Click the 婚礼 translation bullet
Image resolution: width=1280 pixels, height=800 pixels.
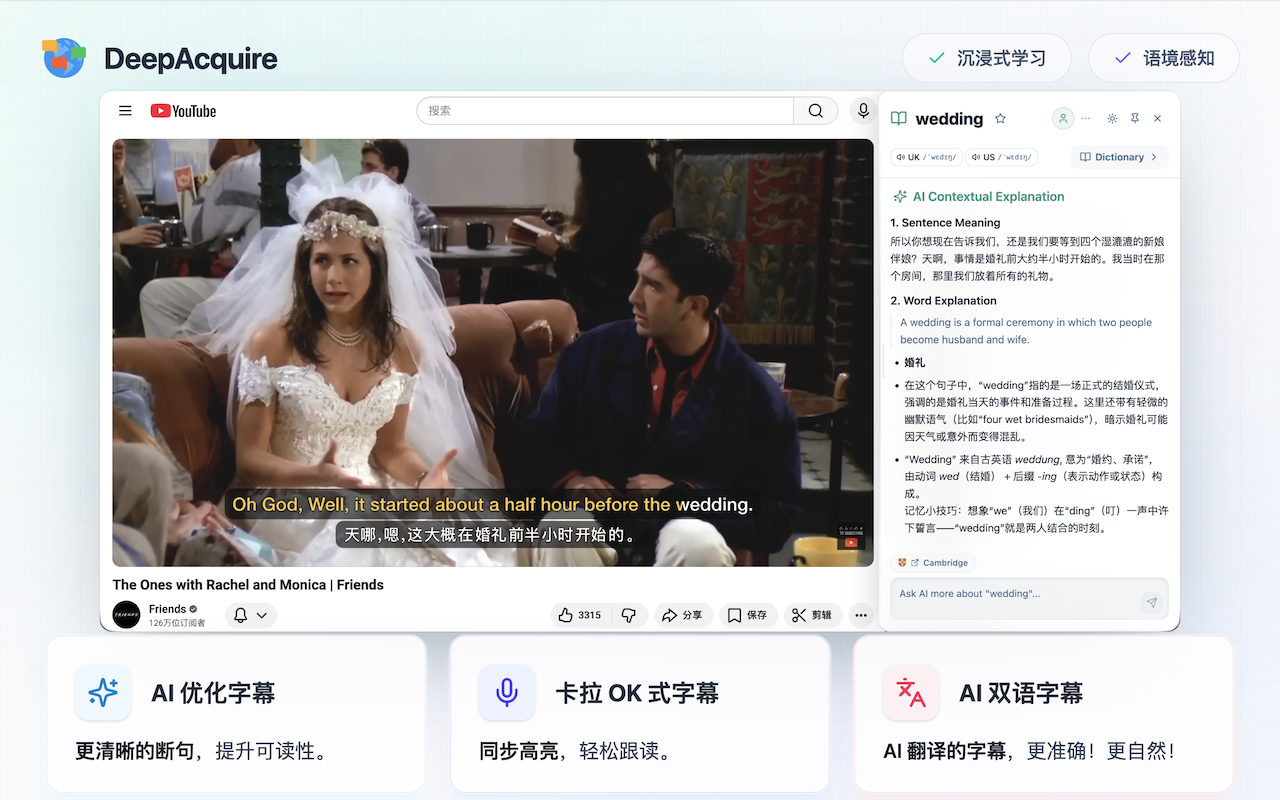click(915, 363)
